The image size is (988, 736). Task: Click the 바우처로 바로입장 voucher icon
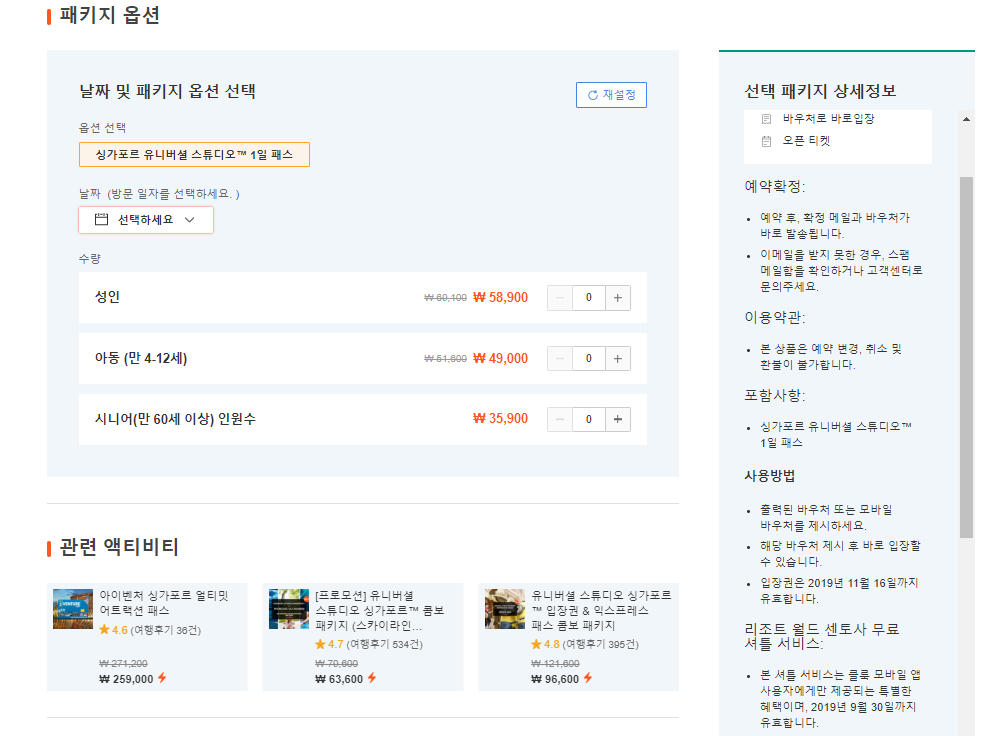766,118
